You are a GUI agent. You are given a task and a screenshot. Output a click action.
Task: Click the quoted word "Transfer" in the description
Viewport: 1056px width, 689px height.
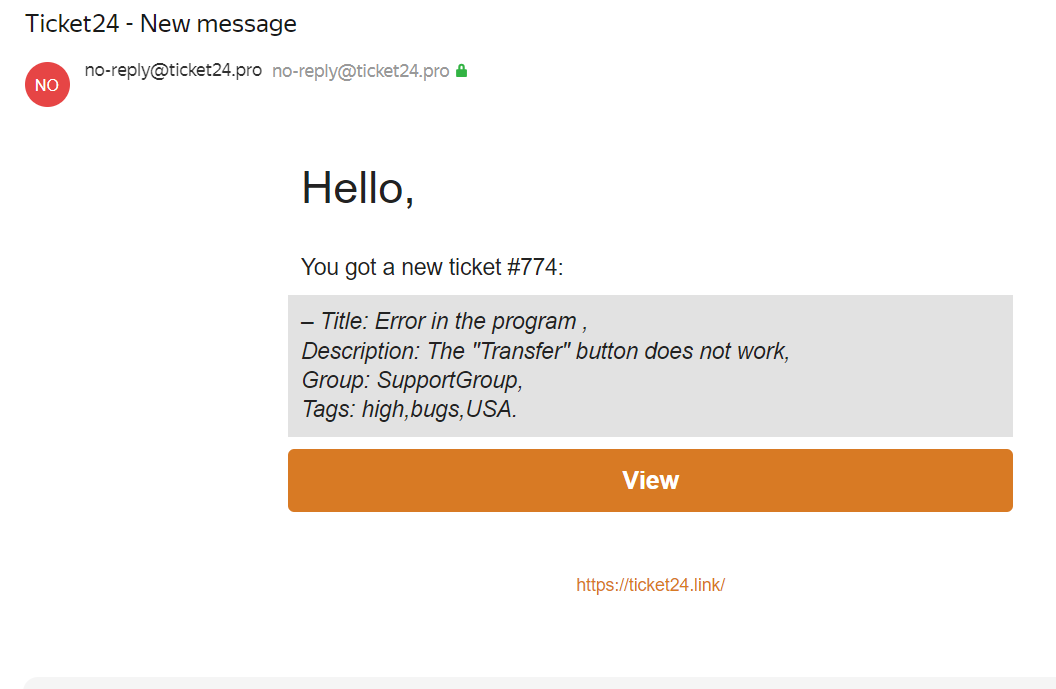510,351
